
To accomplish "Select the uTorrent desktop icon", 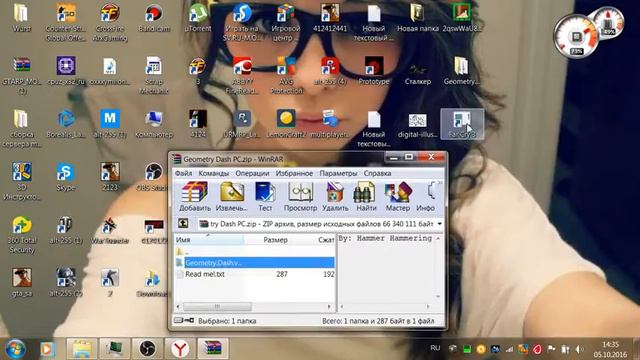I will (x=198, y=18).
